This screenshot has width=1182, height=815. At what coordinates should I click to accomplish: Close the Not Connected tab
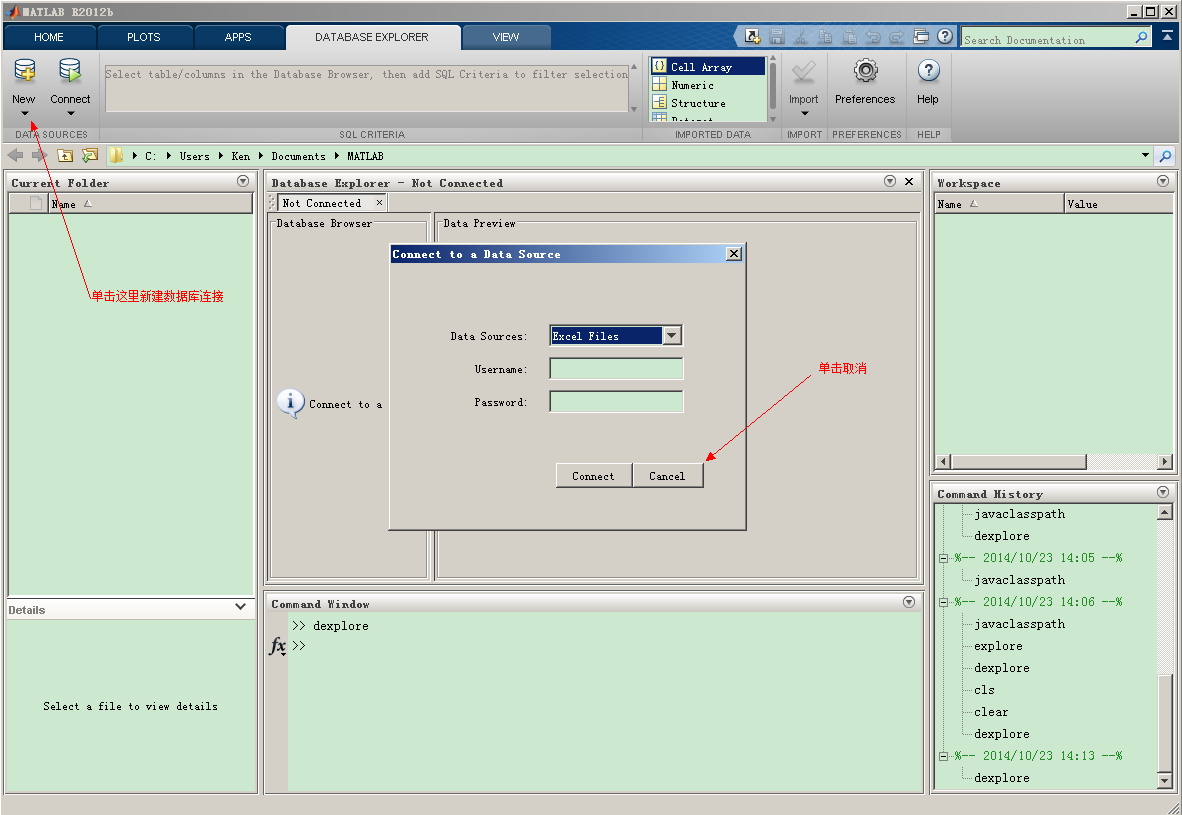[379, 203]
